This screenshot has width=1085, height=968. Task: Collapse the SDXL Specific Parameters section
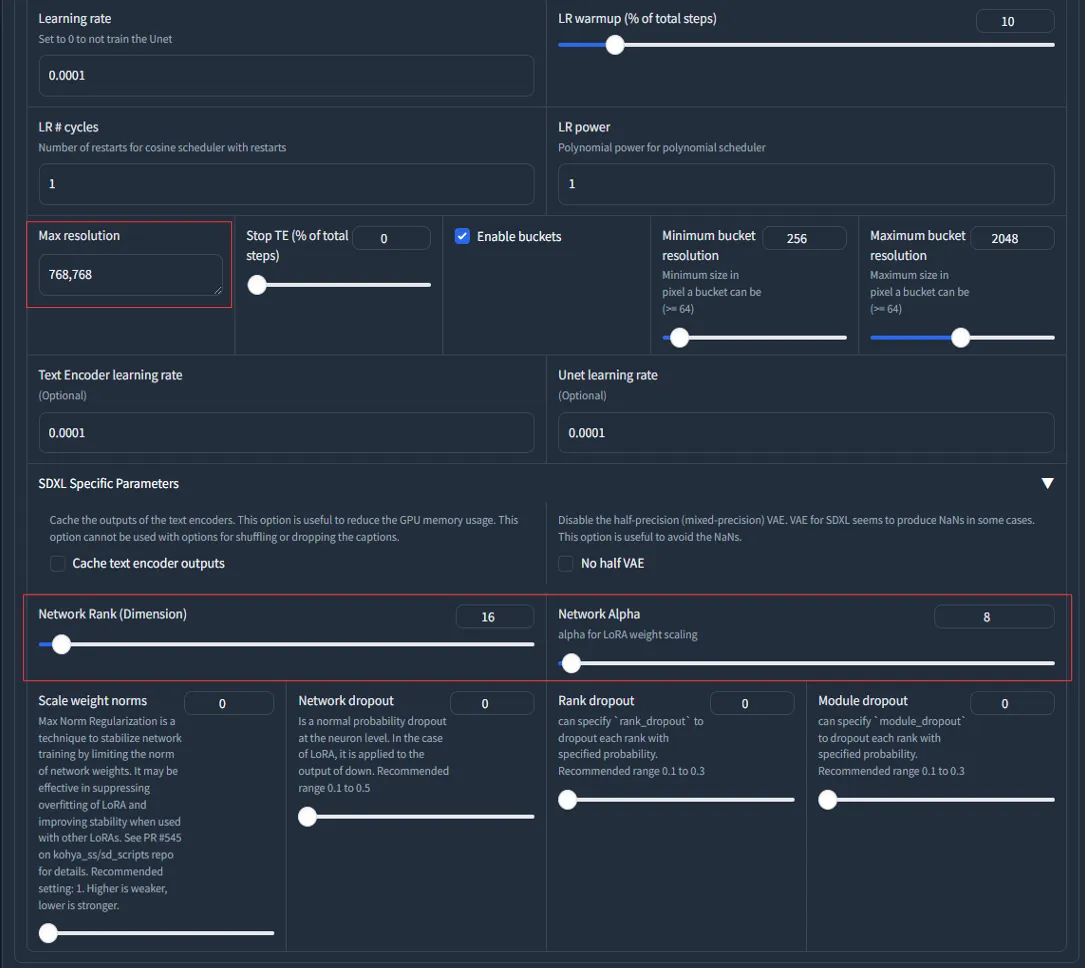click(x=1047, y=484)
